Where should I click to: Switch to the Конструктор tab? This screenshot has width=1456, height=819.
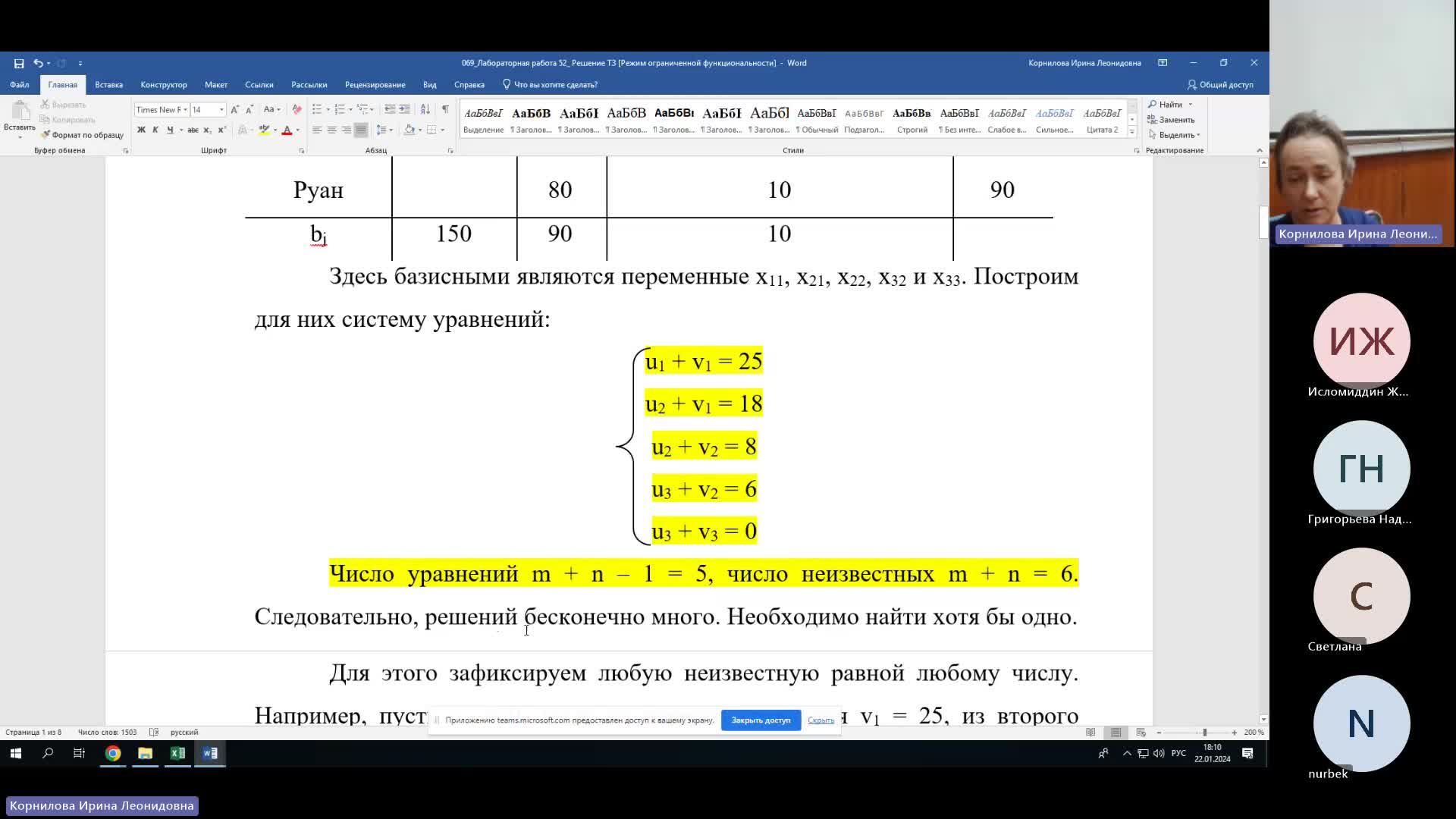pos(164,85)
